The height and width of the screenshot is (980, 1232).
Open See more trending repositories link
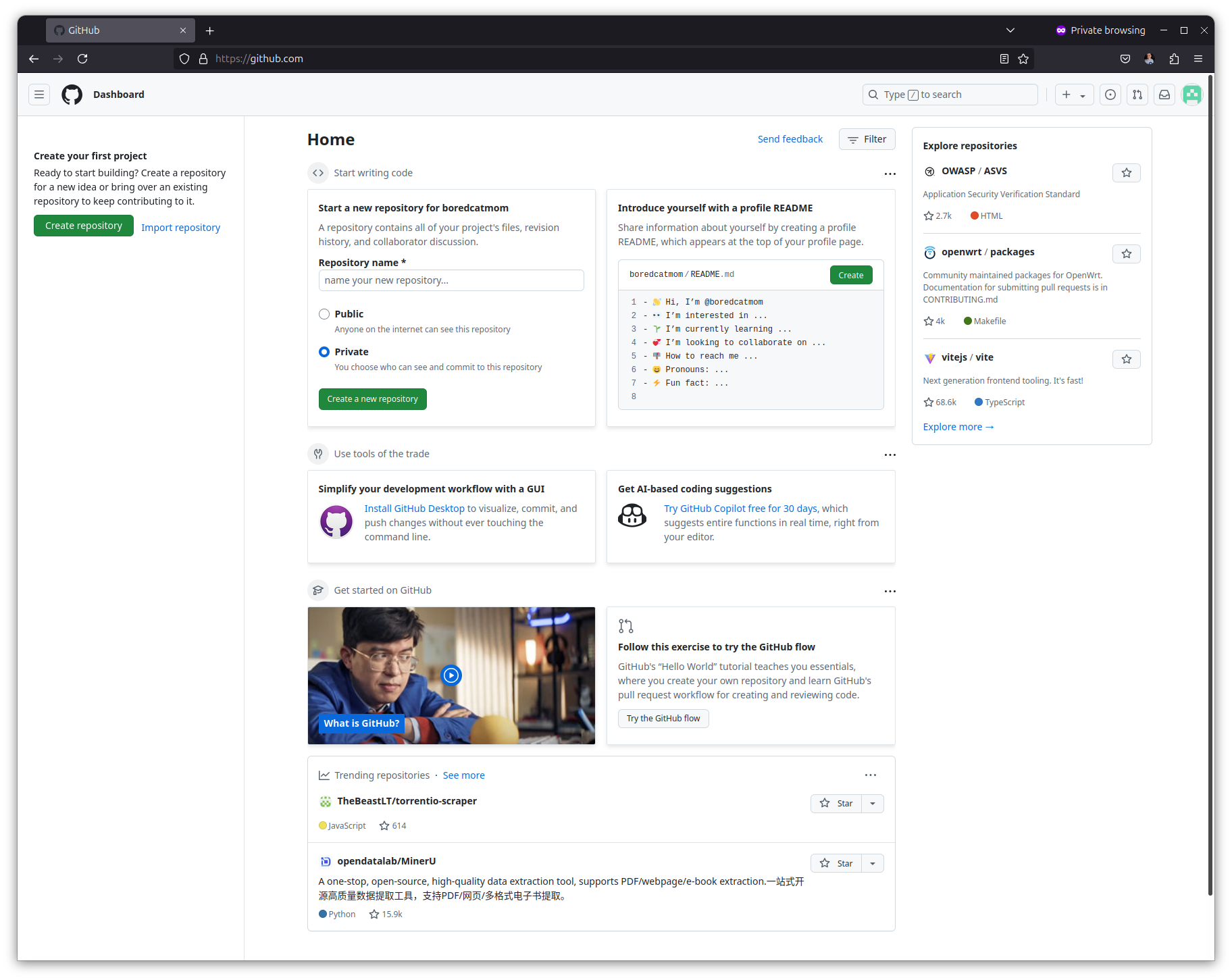coord(464,775)
